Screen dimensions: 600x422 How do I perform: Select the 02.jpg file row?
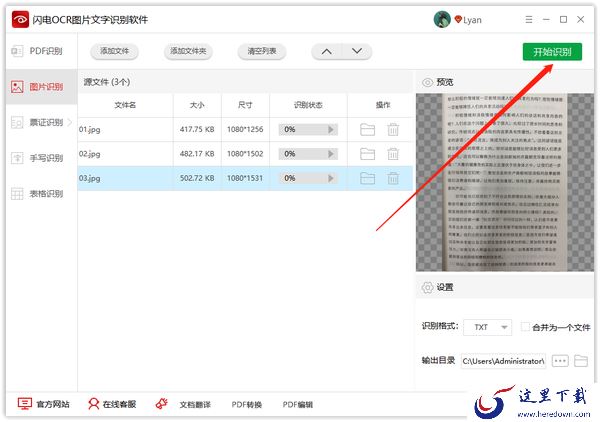click(245, 154)
